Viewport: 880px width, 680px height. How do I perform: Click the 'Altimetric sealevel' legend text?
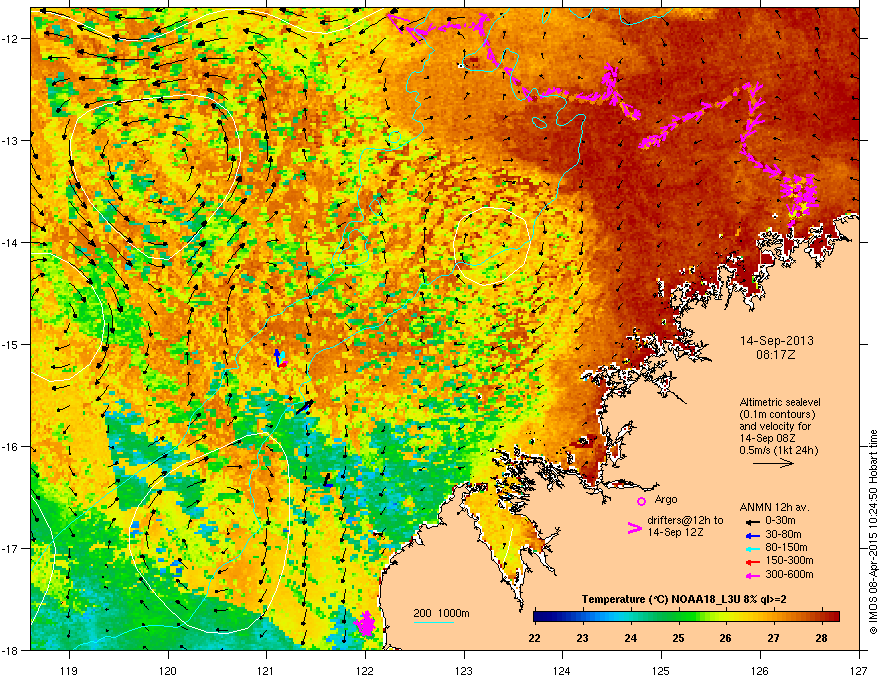pyautogui.click(x=780, y=402)
